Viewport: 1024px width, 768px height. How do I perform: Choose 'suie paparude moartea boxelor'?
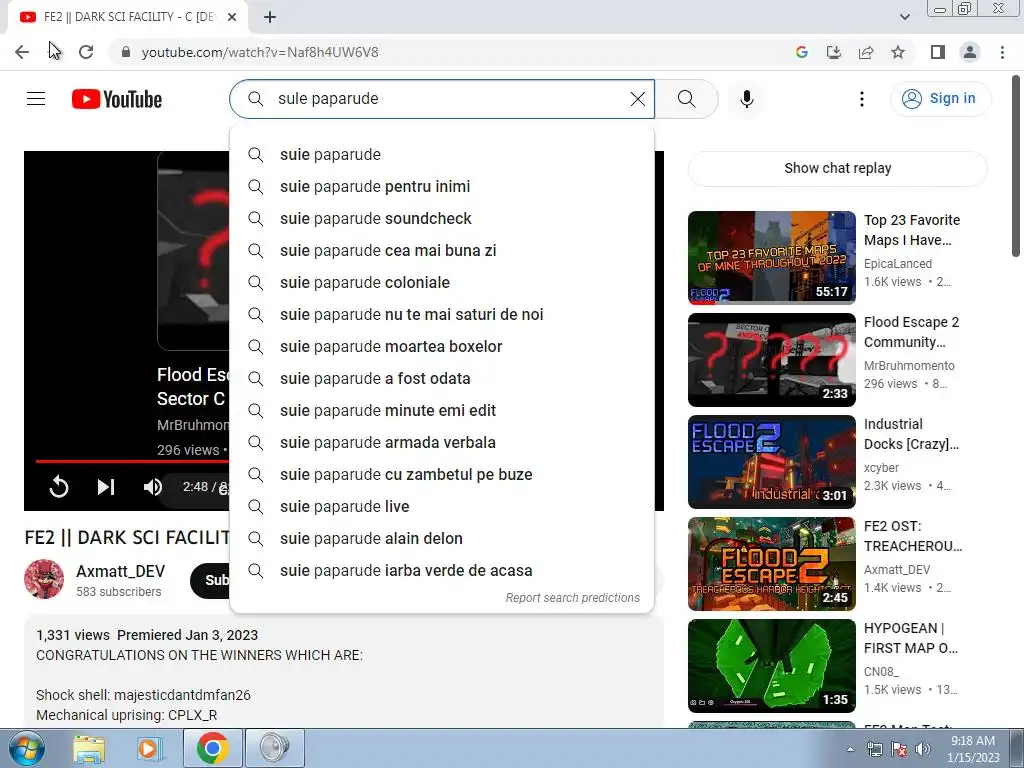442,347
